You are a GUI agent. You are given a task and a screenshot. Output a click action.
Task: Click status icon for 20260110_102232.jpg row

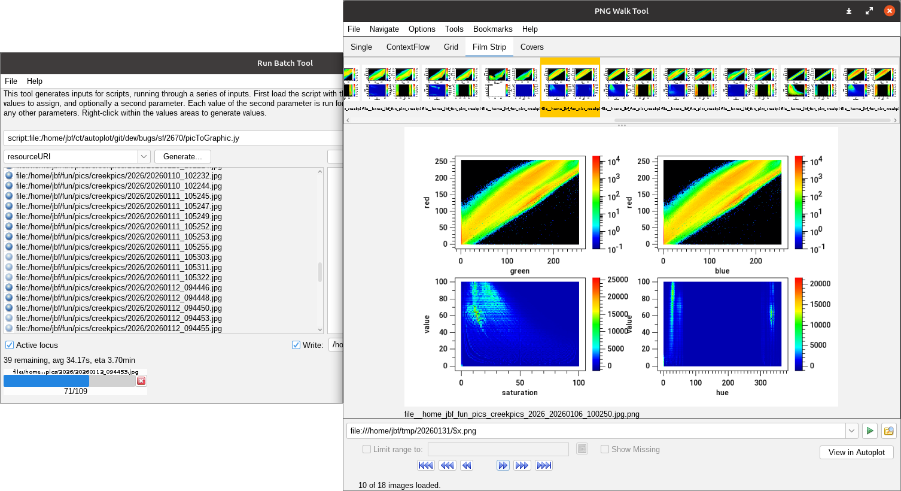click(x=9, y=176)
